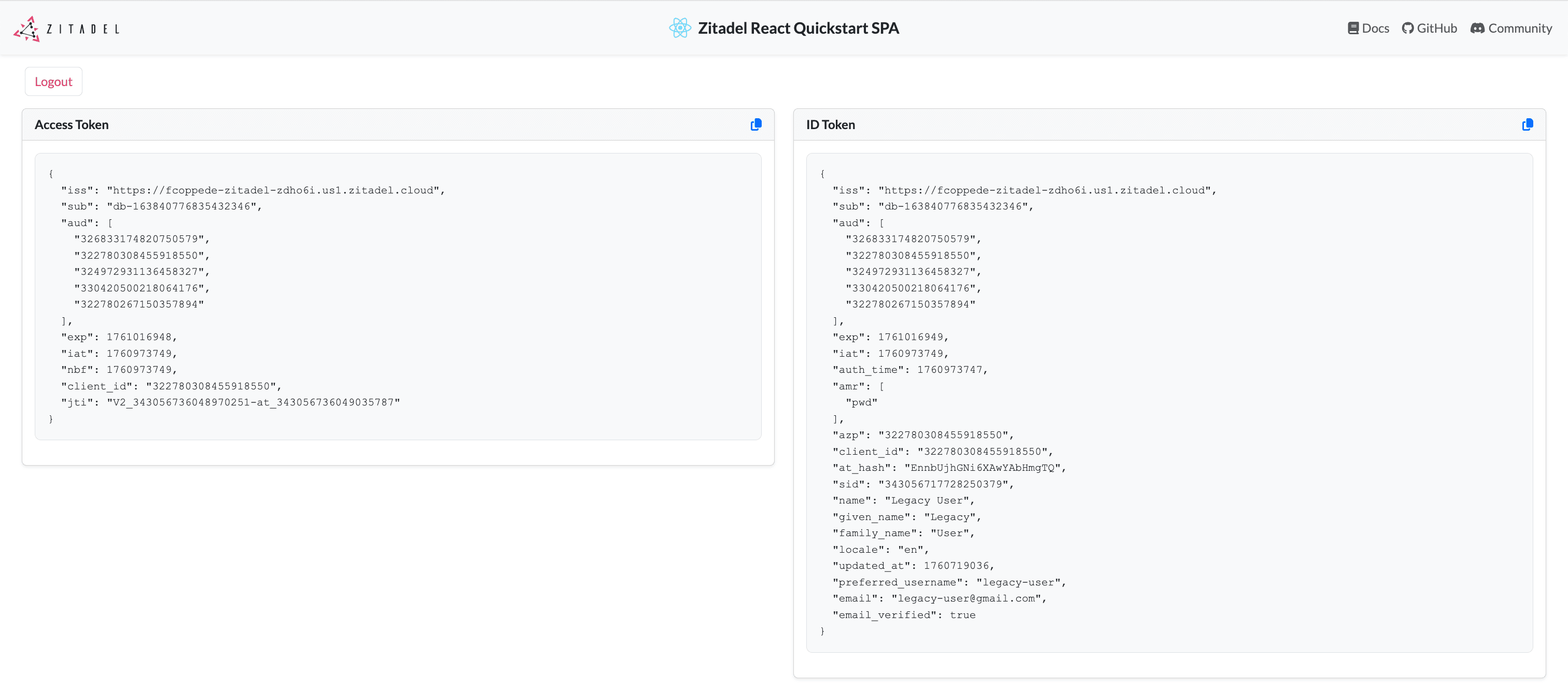1568x700 pixels.
Task: Copy the Access Token using its copy icon
Action: pyautogui.click(x=756, y=124)
